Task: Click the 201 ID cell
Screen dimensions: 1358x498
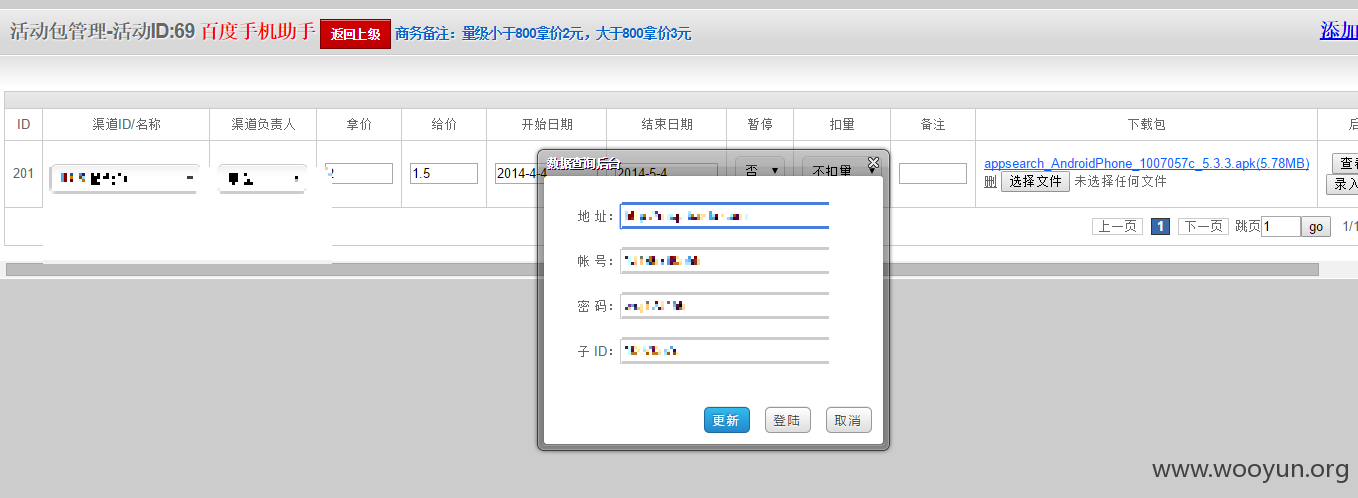Action: 23,173
